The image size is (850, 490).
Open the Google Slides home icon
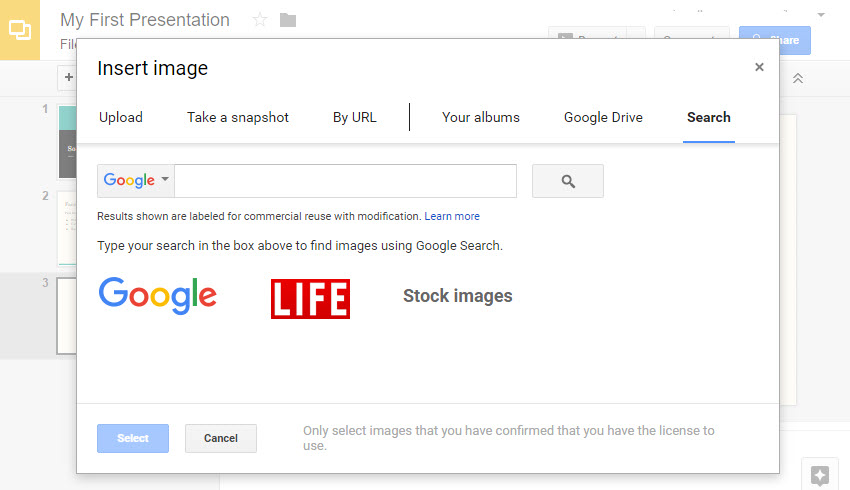point(20,29)
